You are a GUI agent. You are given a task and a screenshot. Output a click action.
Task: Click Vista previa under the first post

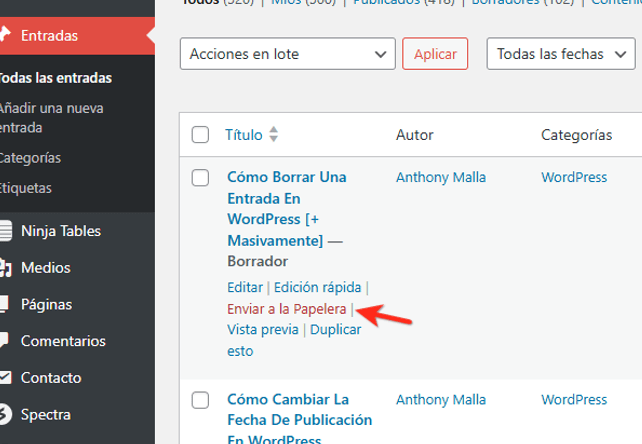point(263,330)
